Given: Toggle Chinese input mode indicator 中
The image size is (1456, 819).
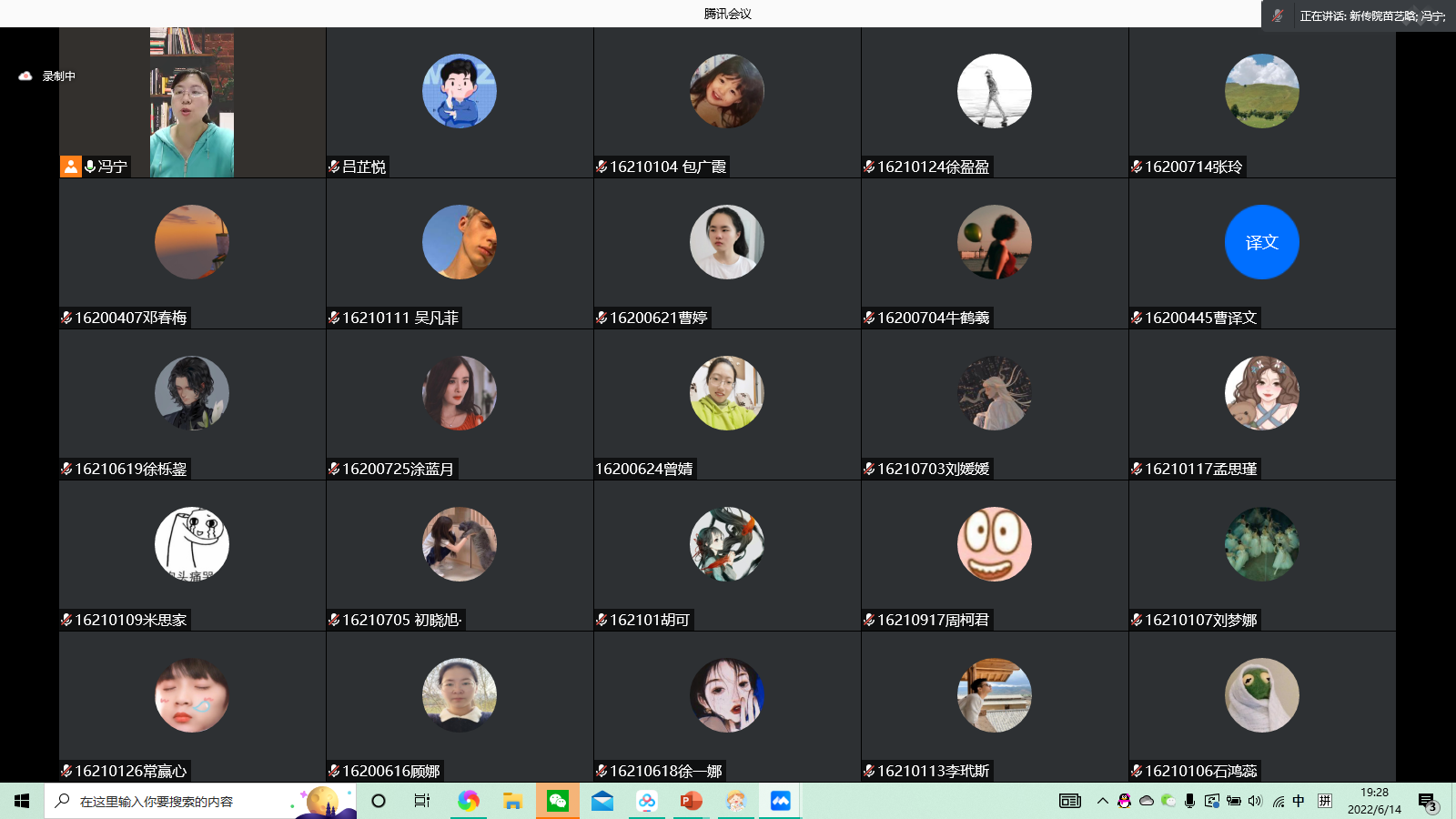Looking at the screenshot, I should (x=1299, y=801).
